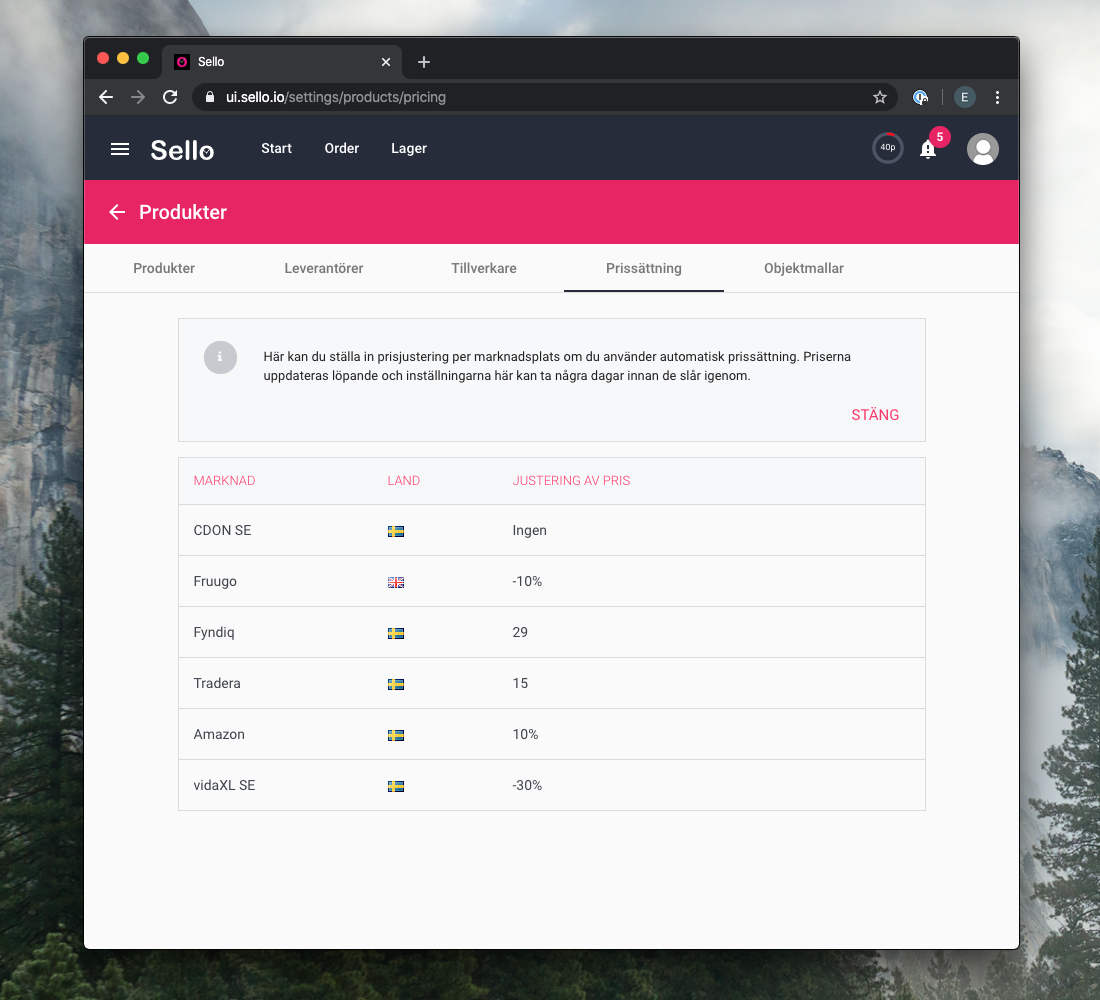Open the user profile avatar menu
Screen dimensions: 1100x1000
982,149
